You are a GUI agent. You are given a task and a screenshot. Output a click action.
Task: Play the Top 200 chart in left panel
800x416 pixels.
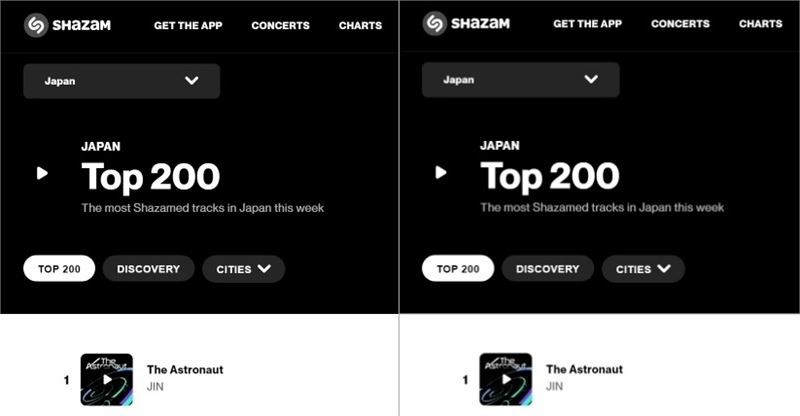tap(42, 174)
